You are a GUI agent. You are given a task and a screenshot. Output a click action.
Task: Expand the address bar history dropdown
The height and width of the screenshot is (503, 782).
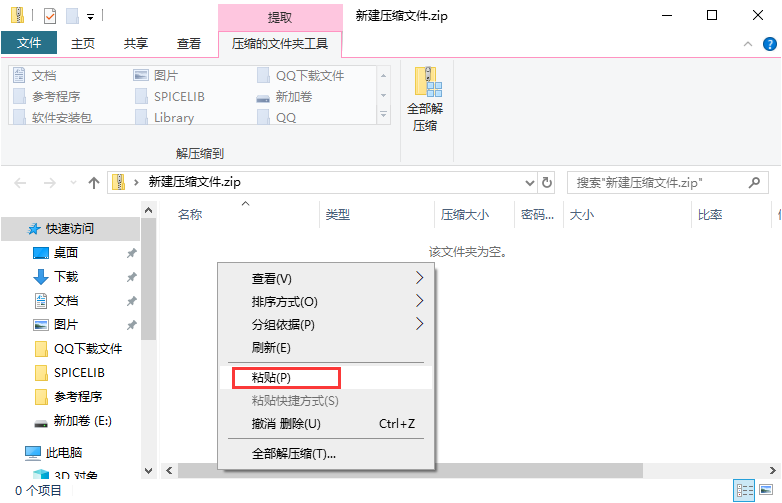[x=530, y=183]
